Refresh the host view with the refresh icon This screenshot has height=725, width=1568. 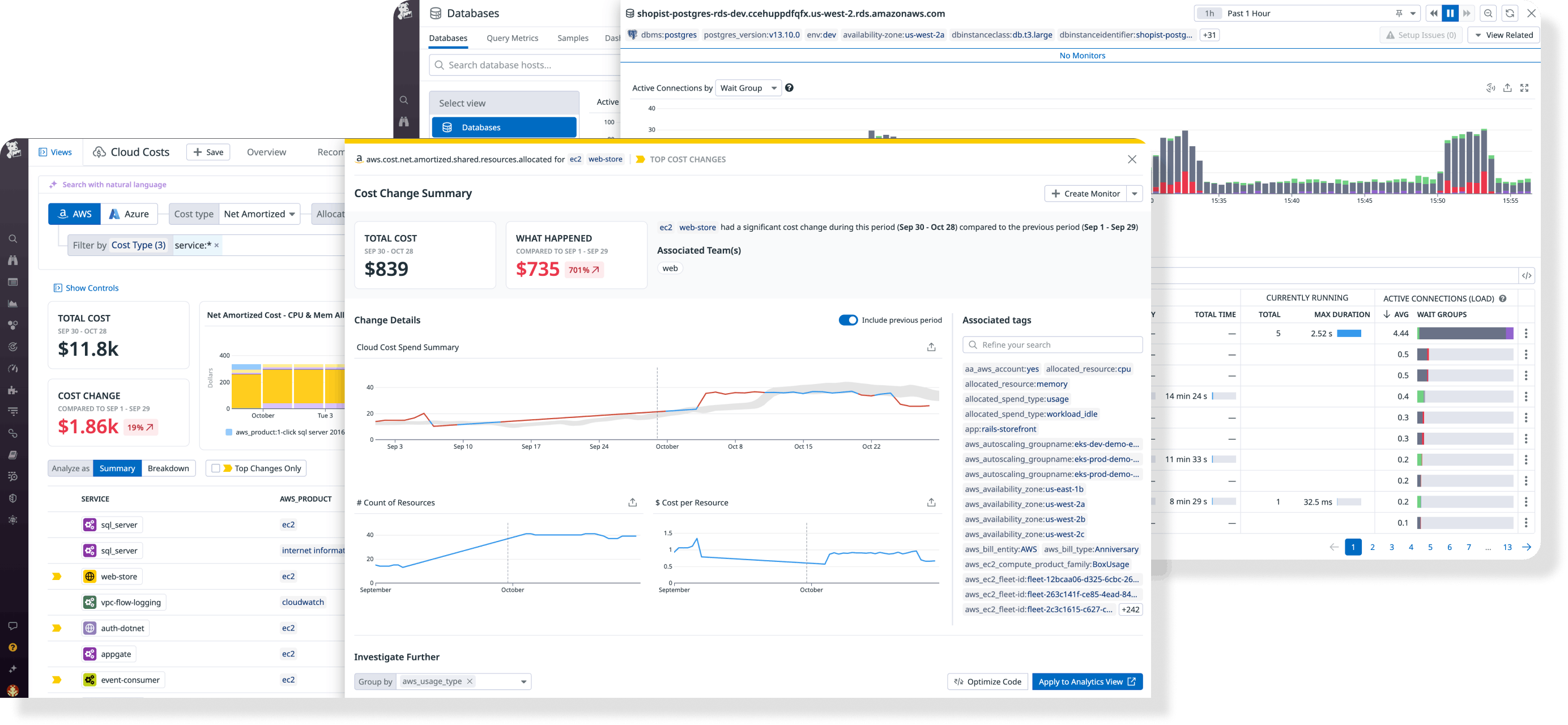(1510, 13)
